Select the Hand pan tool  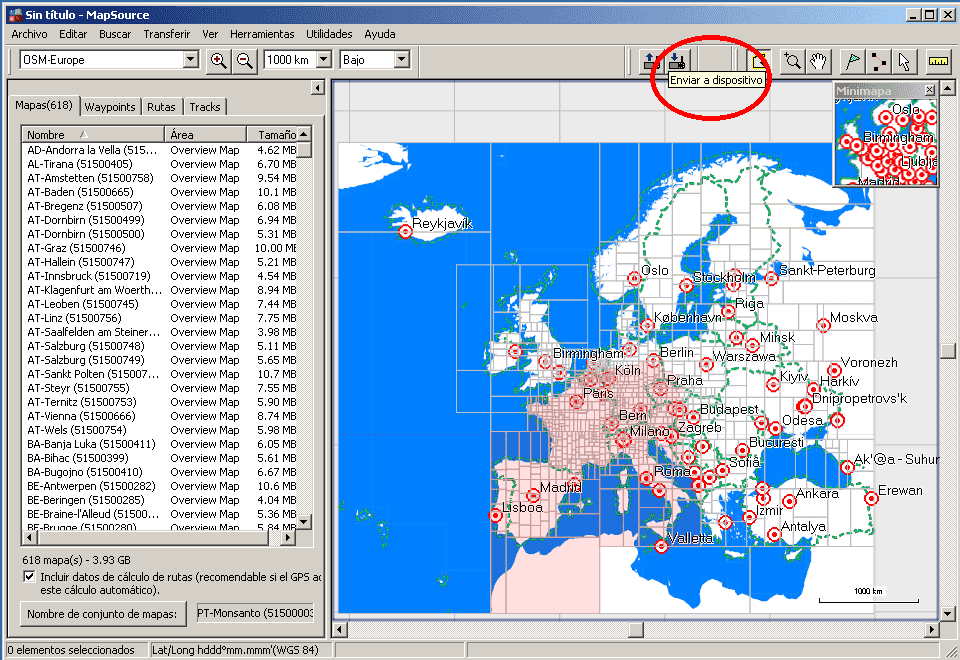point(818,61)
